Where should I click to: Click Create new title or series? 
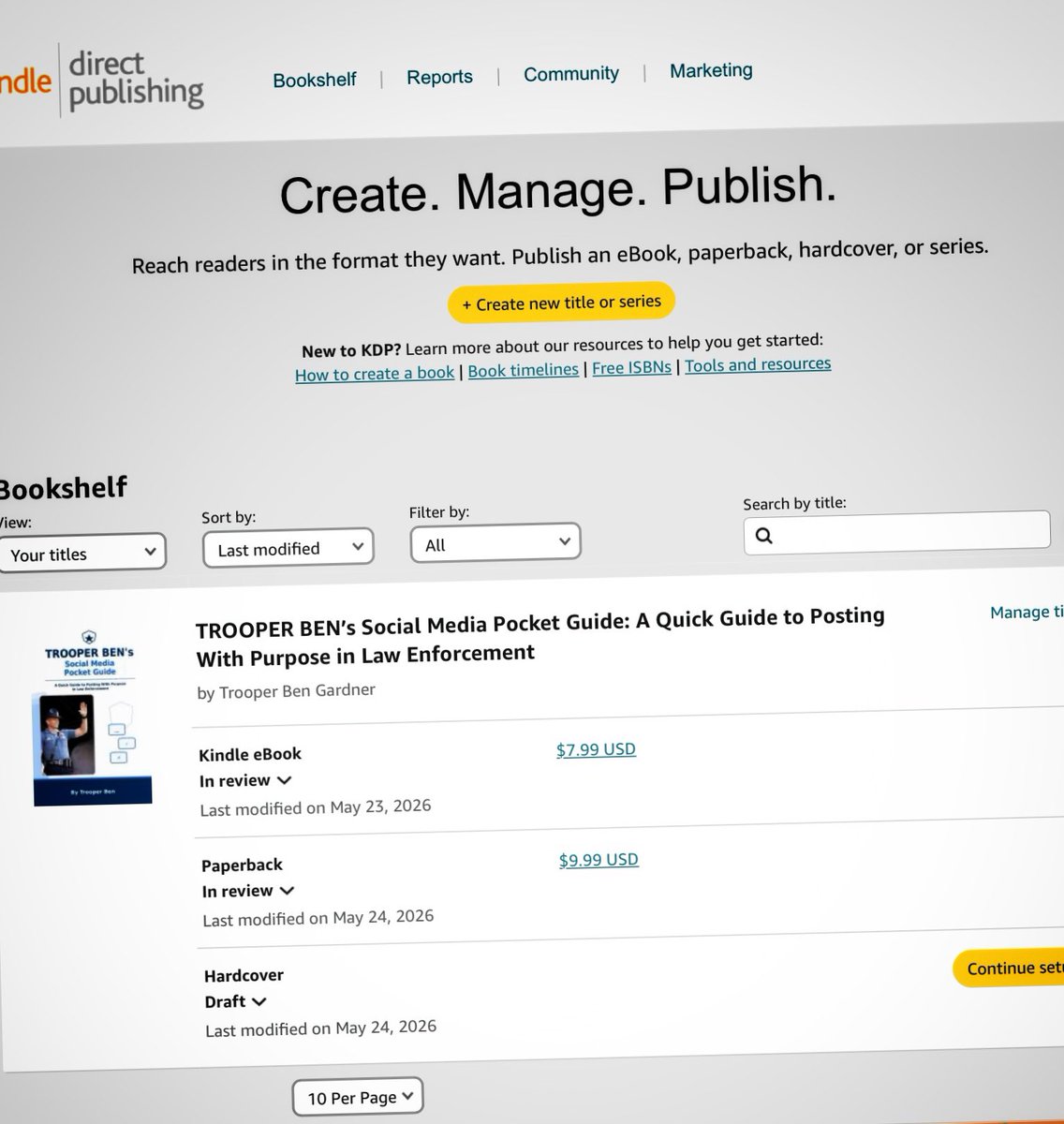pos(561,303)
